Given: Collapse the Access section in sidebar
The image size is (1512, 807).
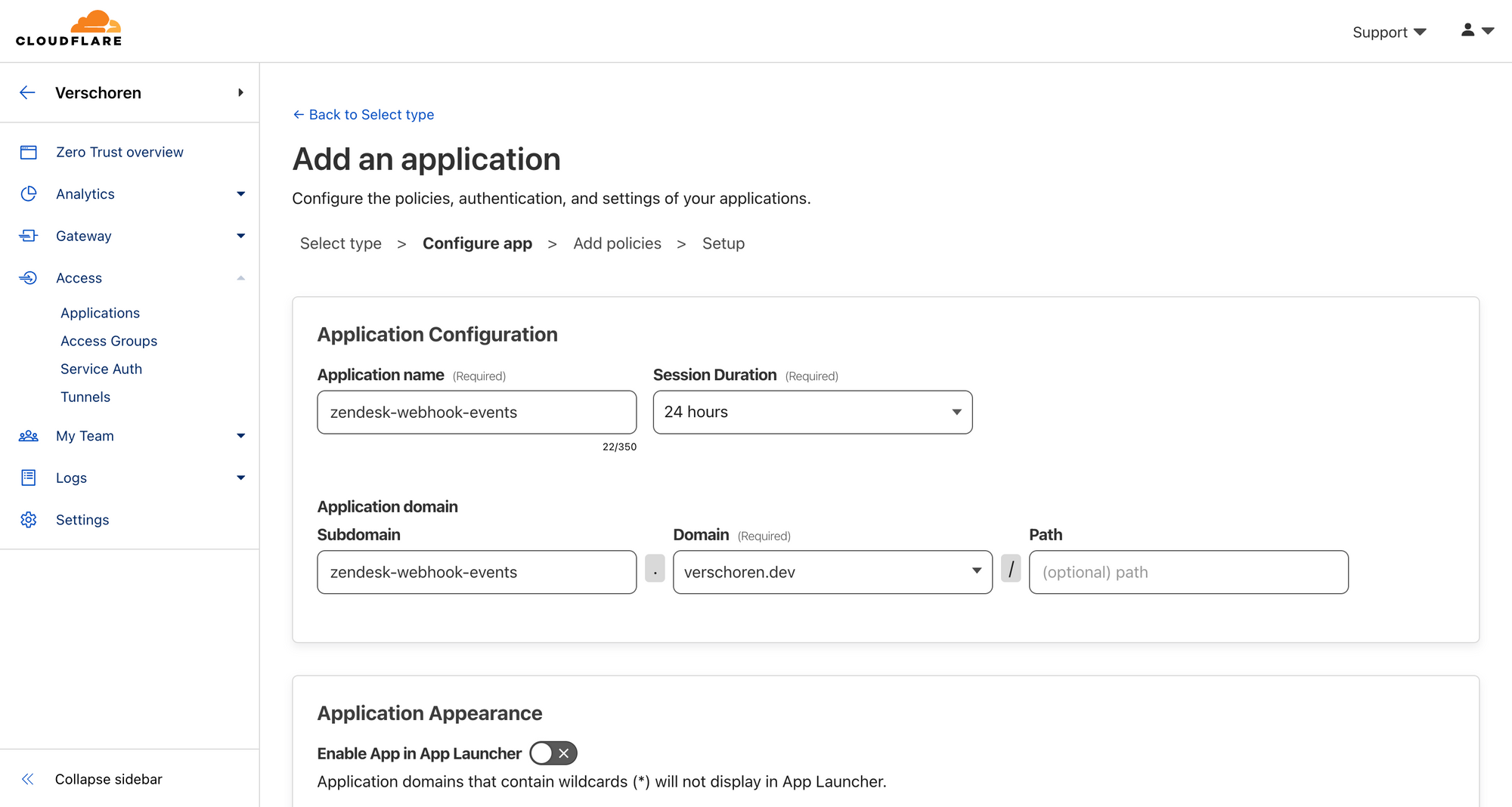Looking at the screenshot, I should pos(240,278).
